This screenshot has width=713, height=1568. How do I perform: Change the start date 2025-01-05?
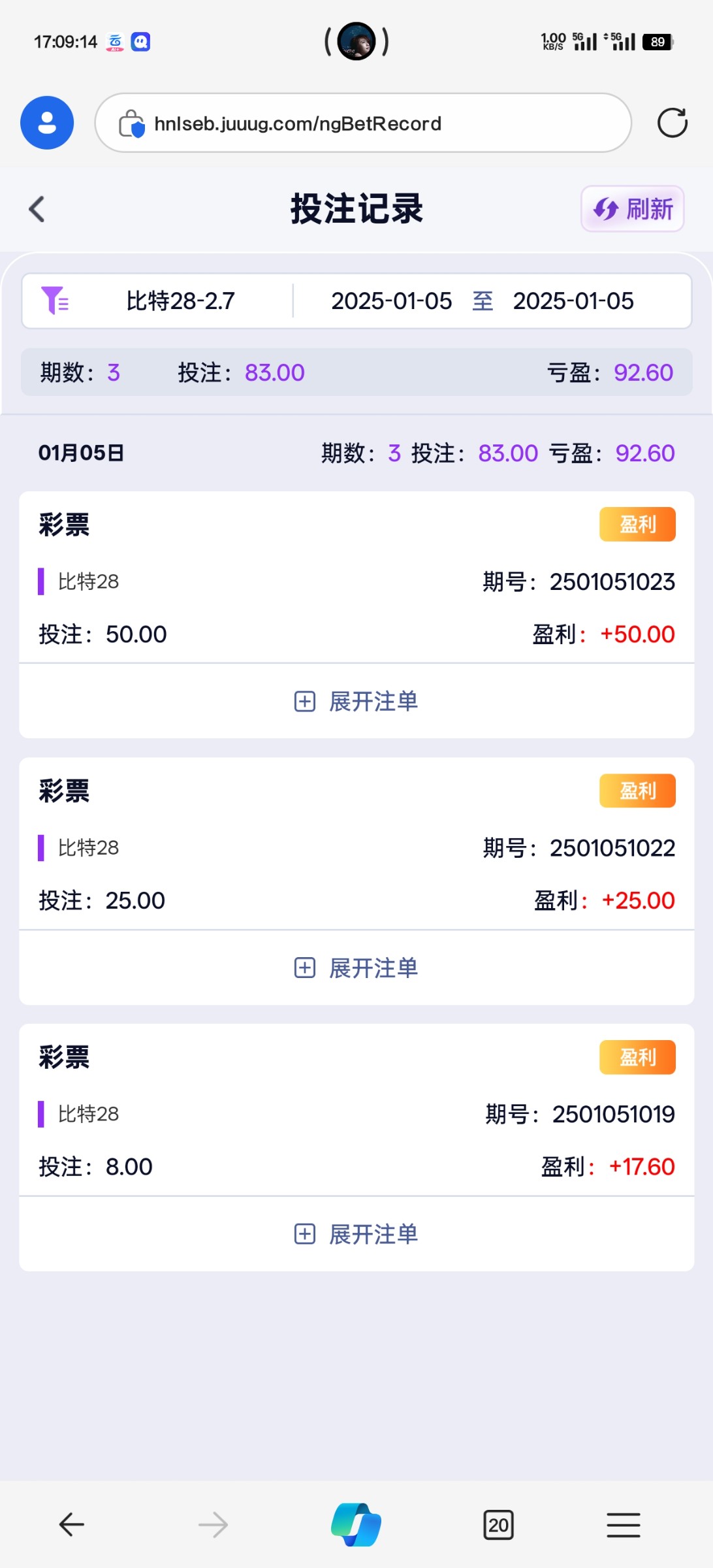pos(391,301)
